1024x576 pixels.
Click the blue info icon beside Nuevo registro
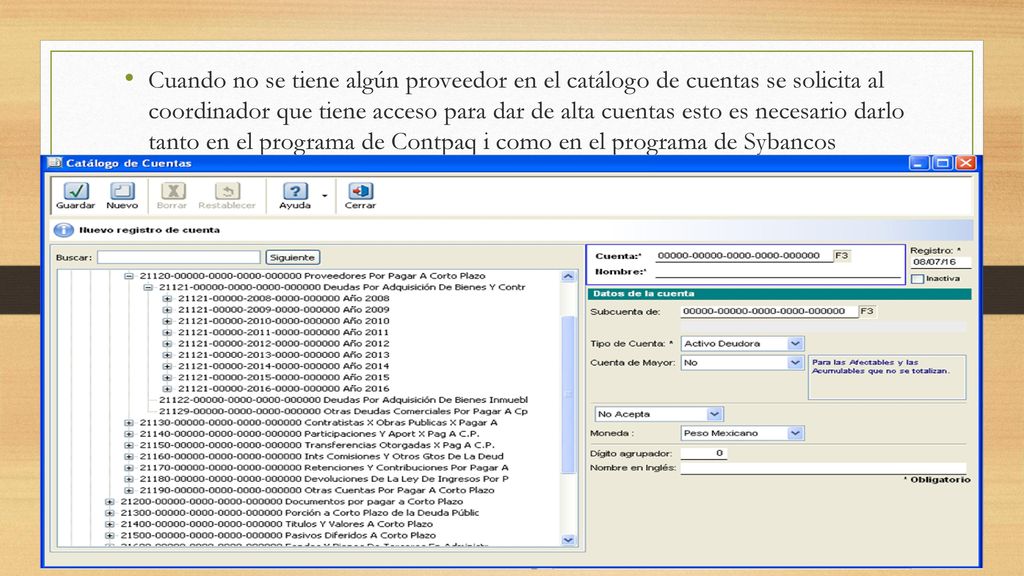click(x=63, y=230)
